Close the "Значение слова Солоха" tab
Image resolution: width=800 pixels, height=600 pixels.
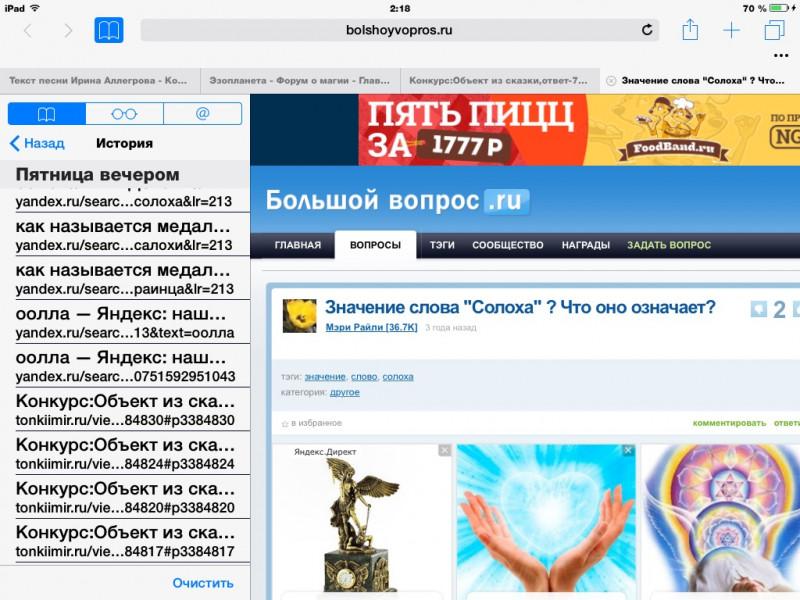click(x=611, y=80)
